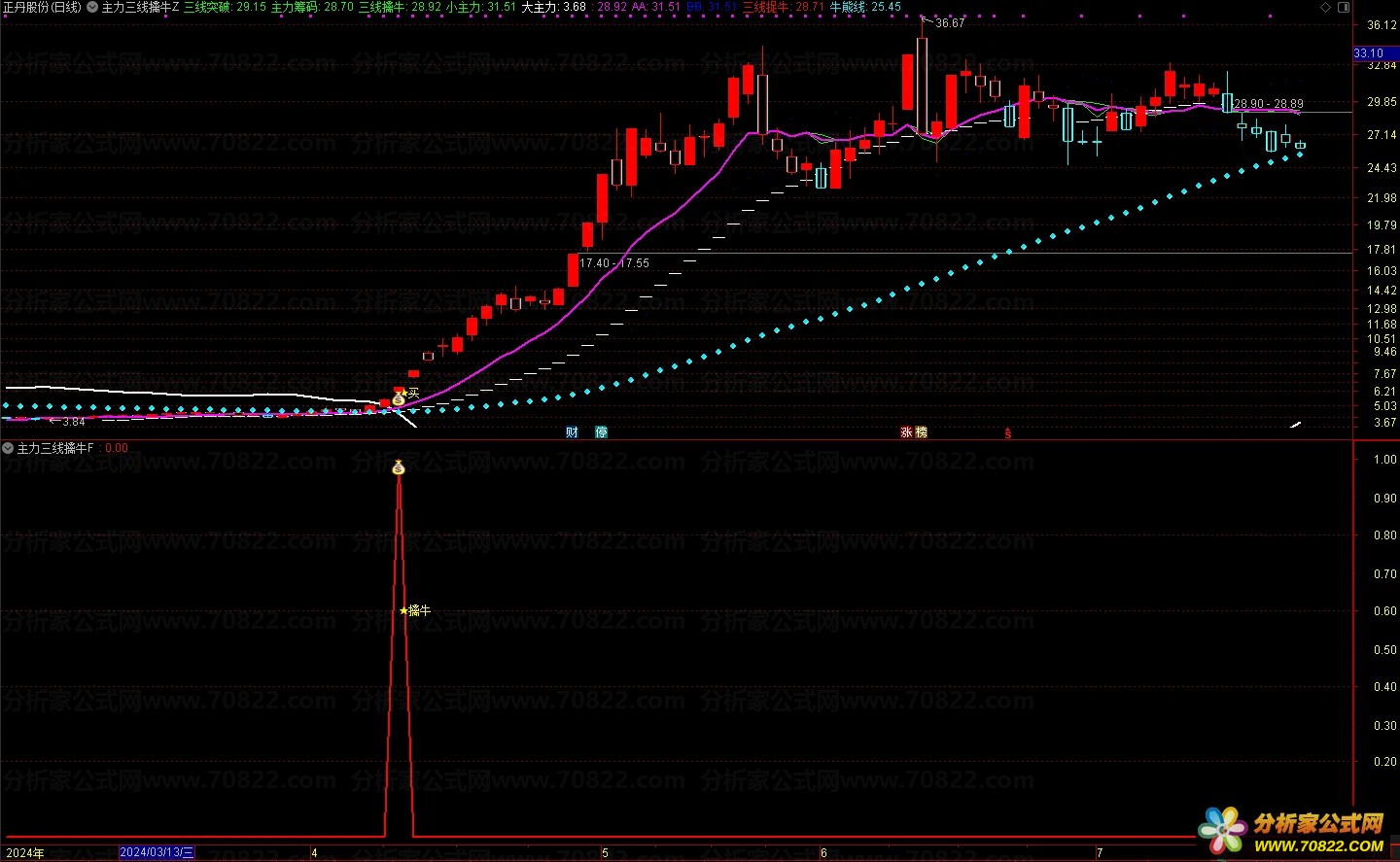Click the star 擒牛 signal label
Viewport: 1400px width, 862px height.
tap(415, 610)
